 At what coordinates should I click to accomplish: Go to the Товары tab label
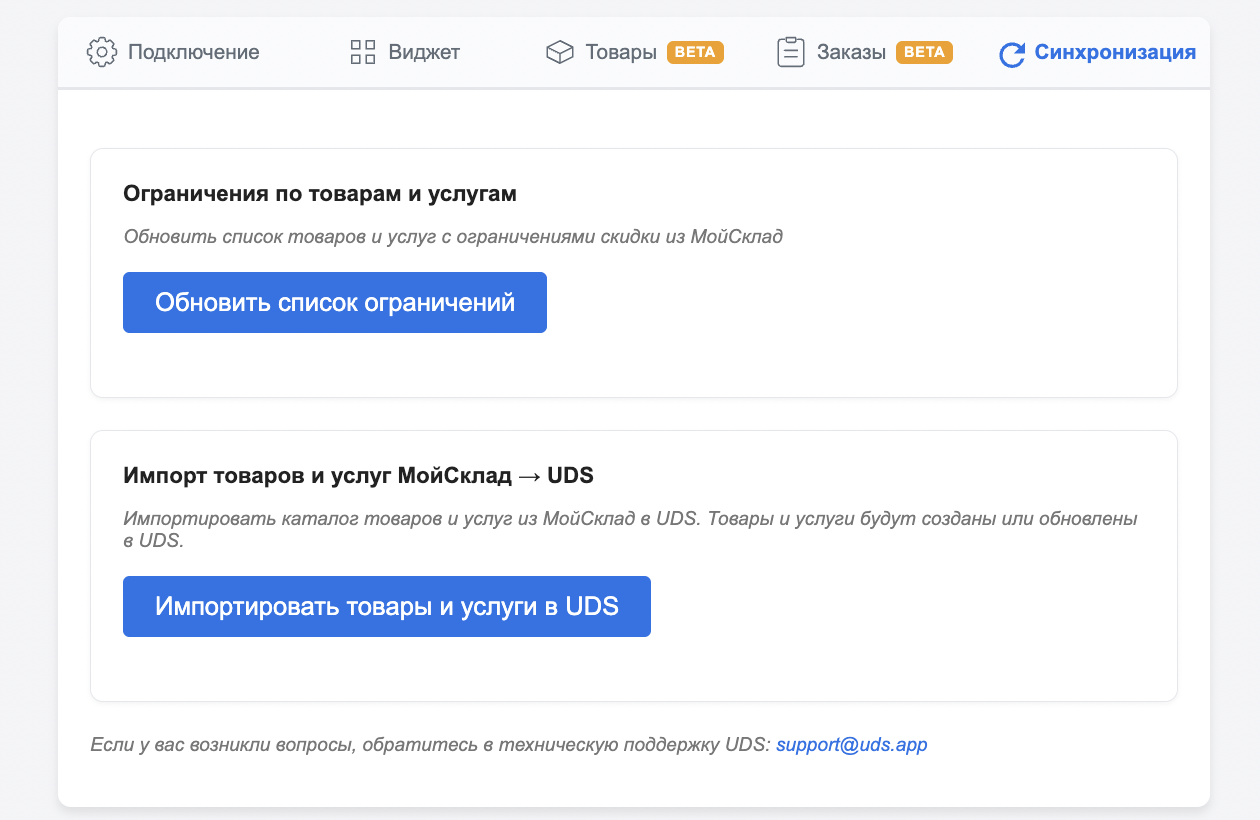(621, 52)
